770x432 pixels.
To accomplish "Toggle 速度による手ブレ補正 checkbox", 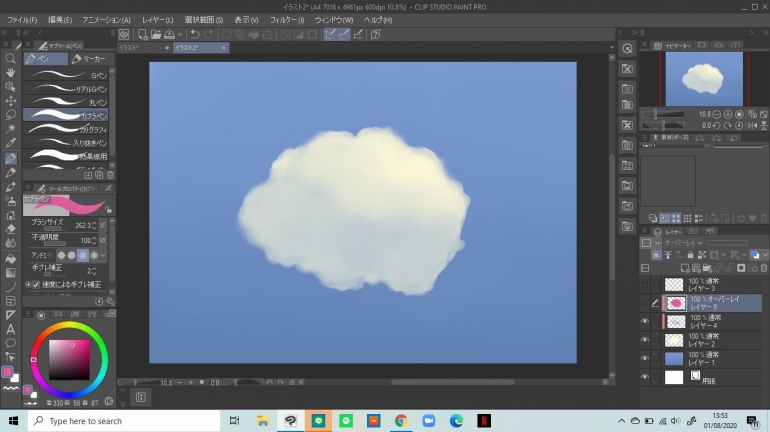I will [x=36, y=285].
